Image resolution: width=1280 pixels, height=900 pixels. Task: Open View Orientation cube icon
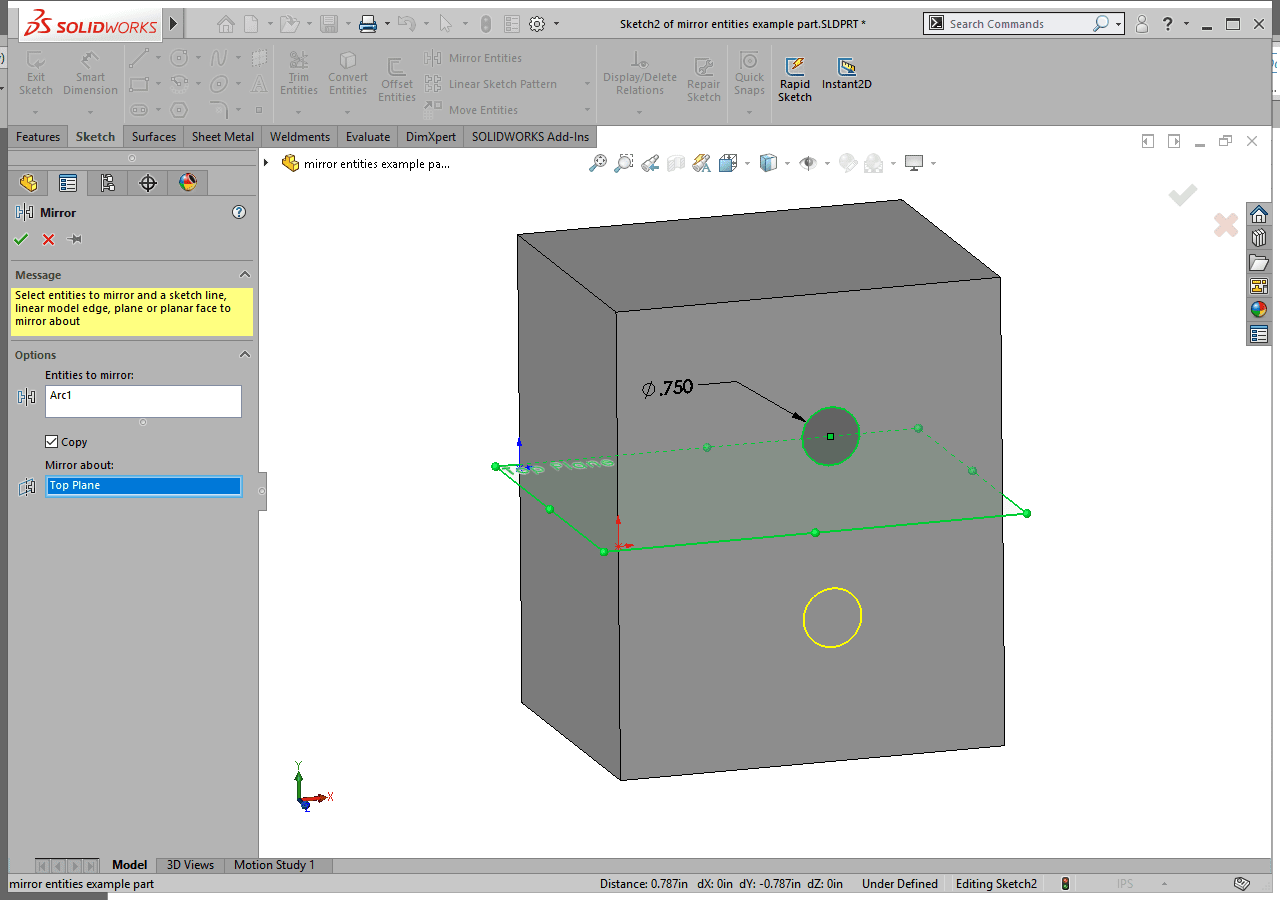728,163
